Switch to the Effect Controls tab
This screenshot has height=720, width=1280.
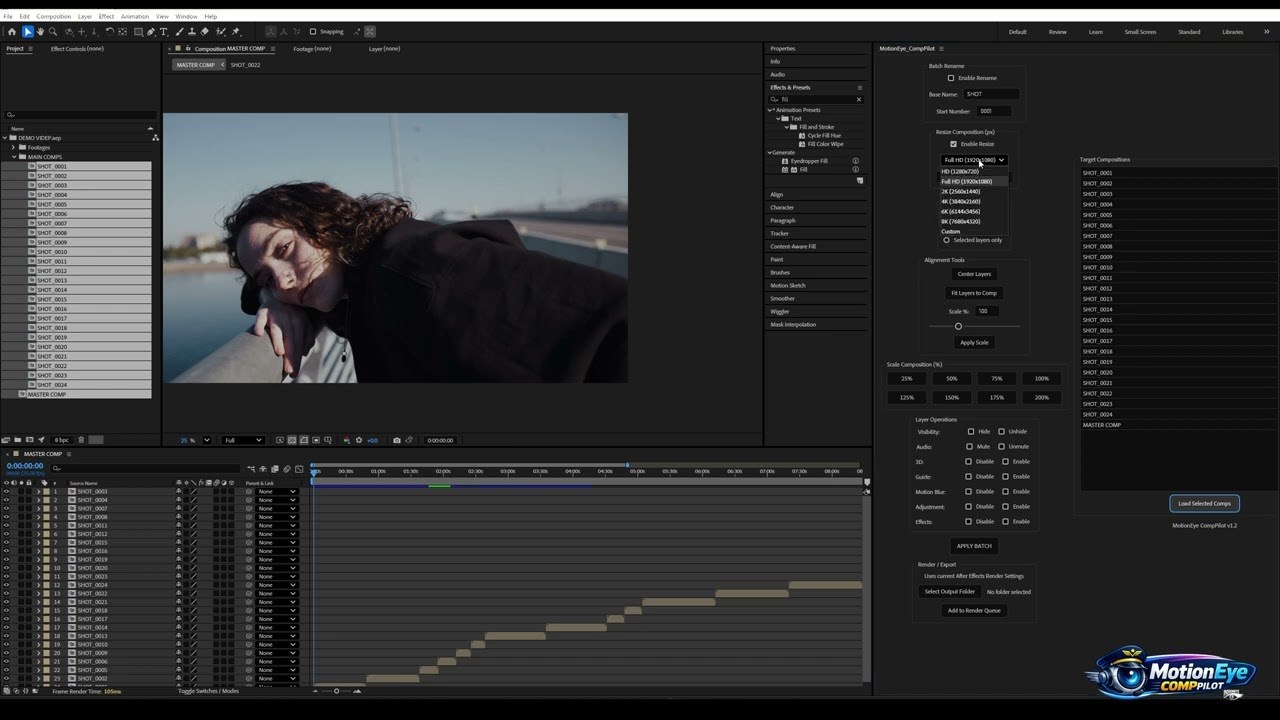click(x=77, y=48)
